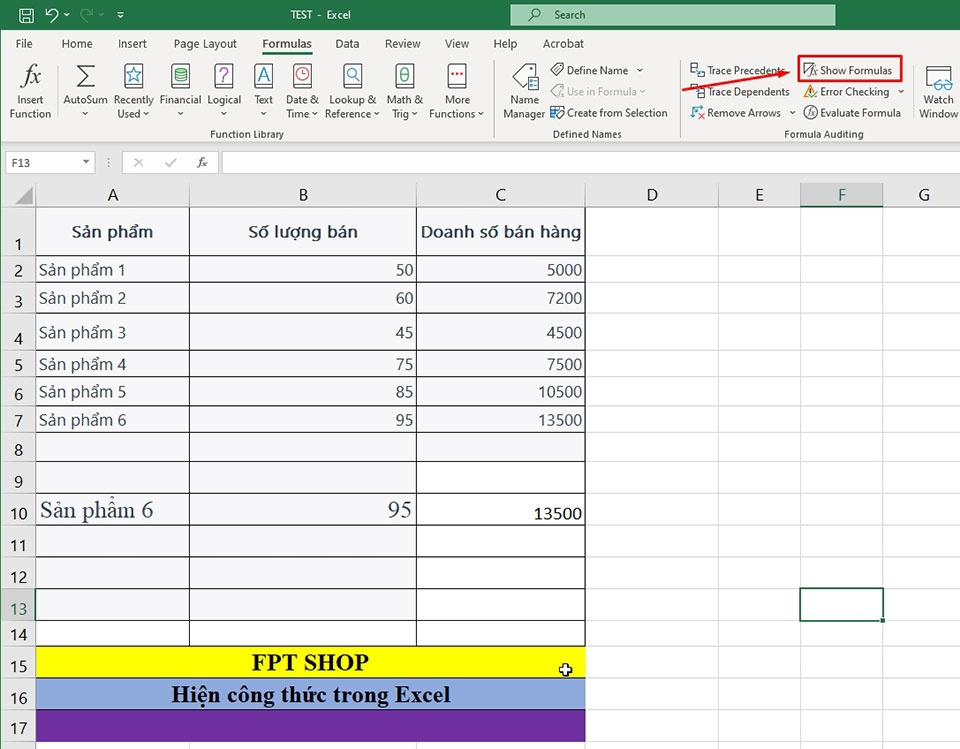960x749 pixels.
Task: Click Create from Selection
Action: [609, 113]
